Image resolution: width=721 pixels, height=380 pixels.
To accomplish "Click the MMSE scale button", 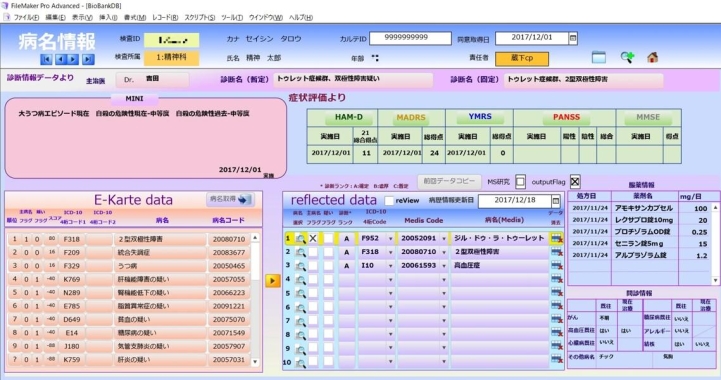I will point(648,117).
